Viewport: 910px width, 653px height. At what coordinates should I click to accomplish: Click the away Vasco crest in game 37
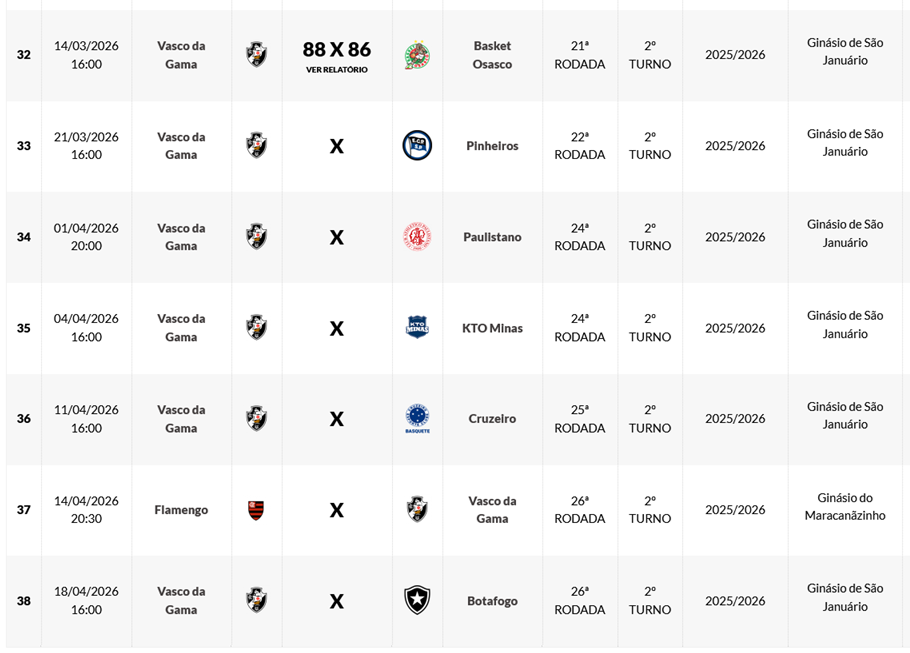pos(417,509)
